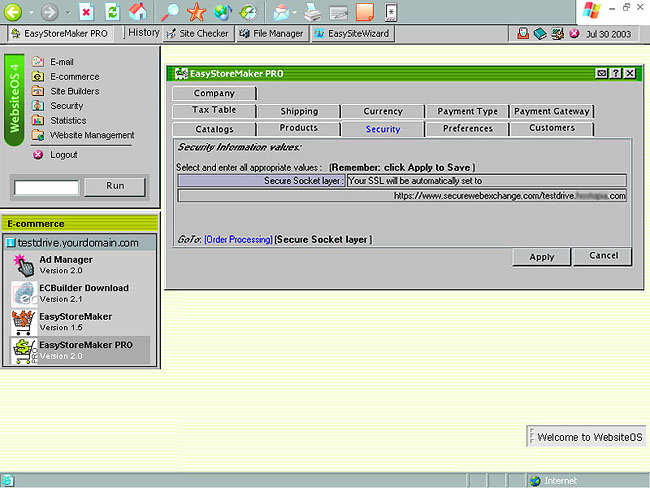Click the green Refresh icon
Screen dimensions: 650x488
coord(113,12)
